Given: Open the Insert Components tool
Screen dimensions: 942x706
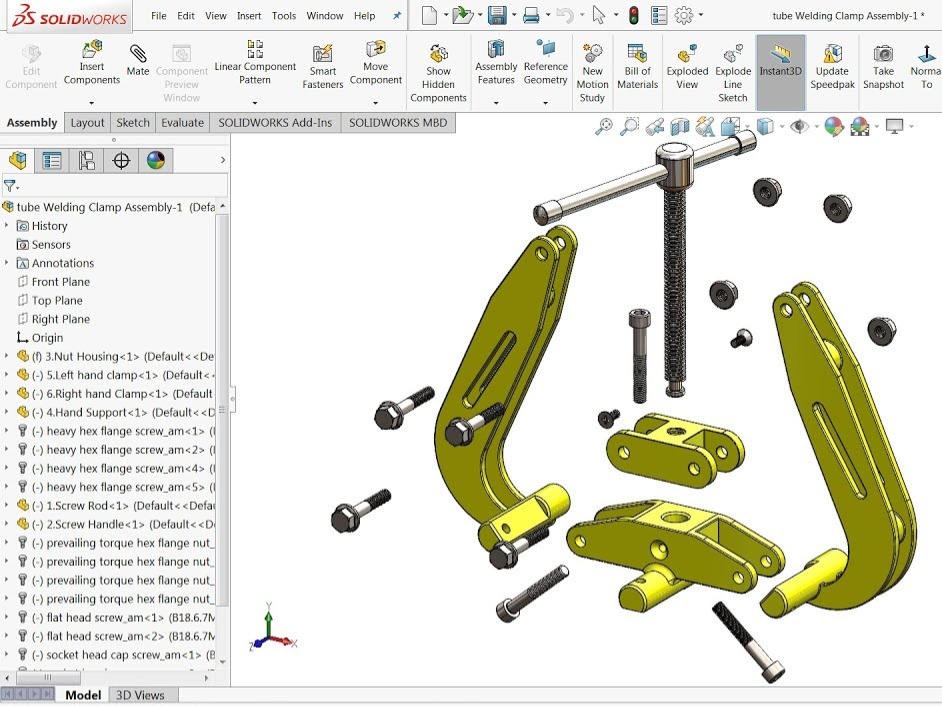Looking at the screenshot, I should pos(91,58).
